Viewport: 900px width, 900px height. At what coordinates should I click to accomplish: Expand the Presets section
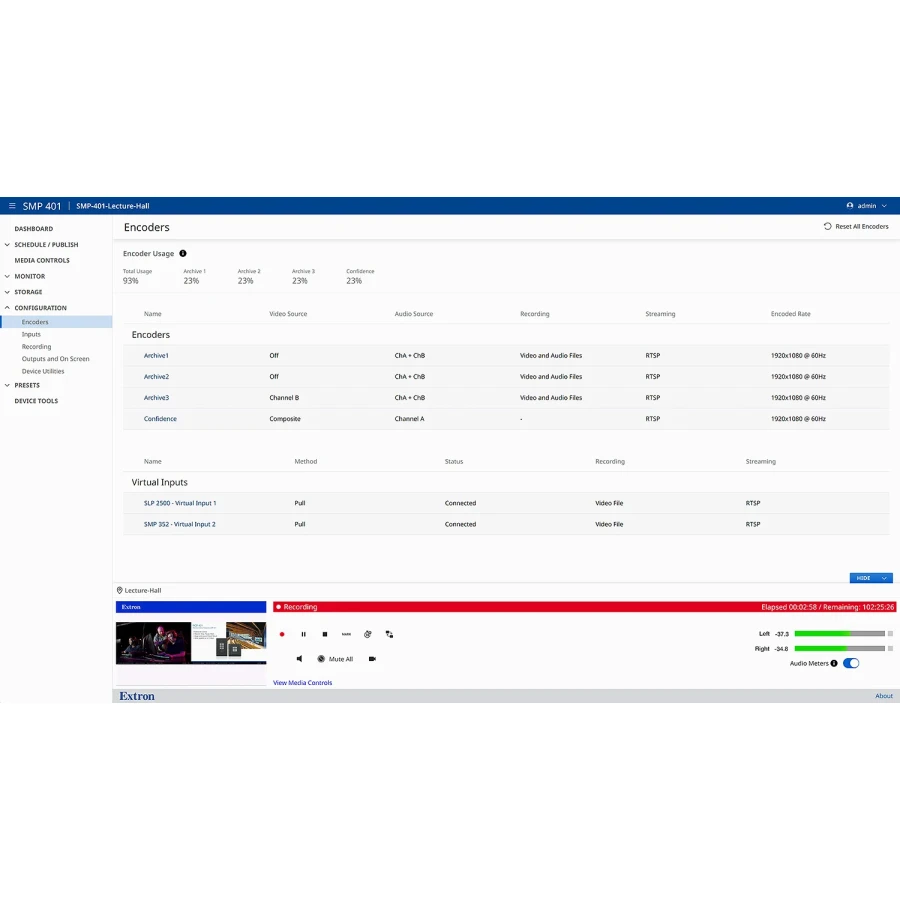27,385
